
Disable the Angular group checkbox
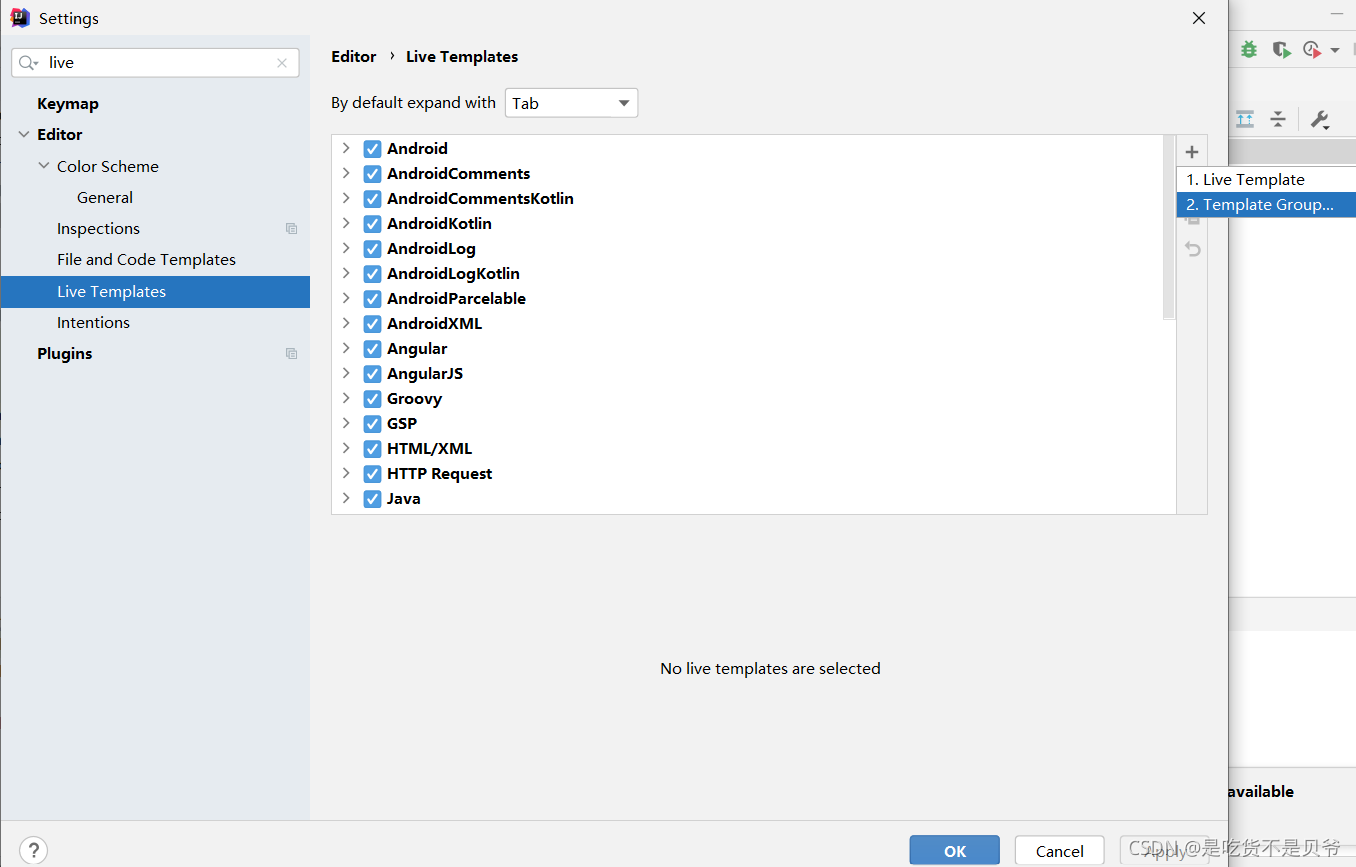(372, 349)
